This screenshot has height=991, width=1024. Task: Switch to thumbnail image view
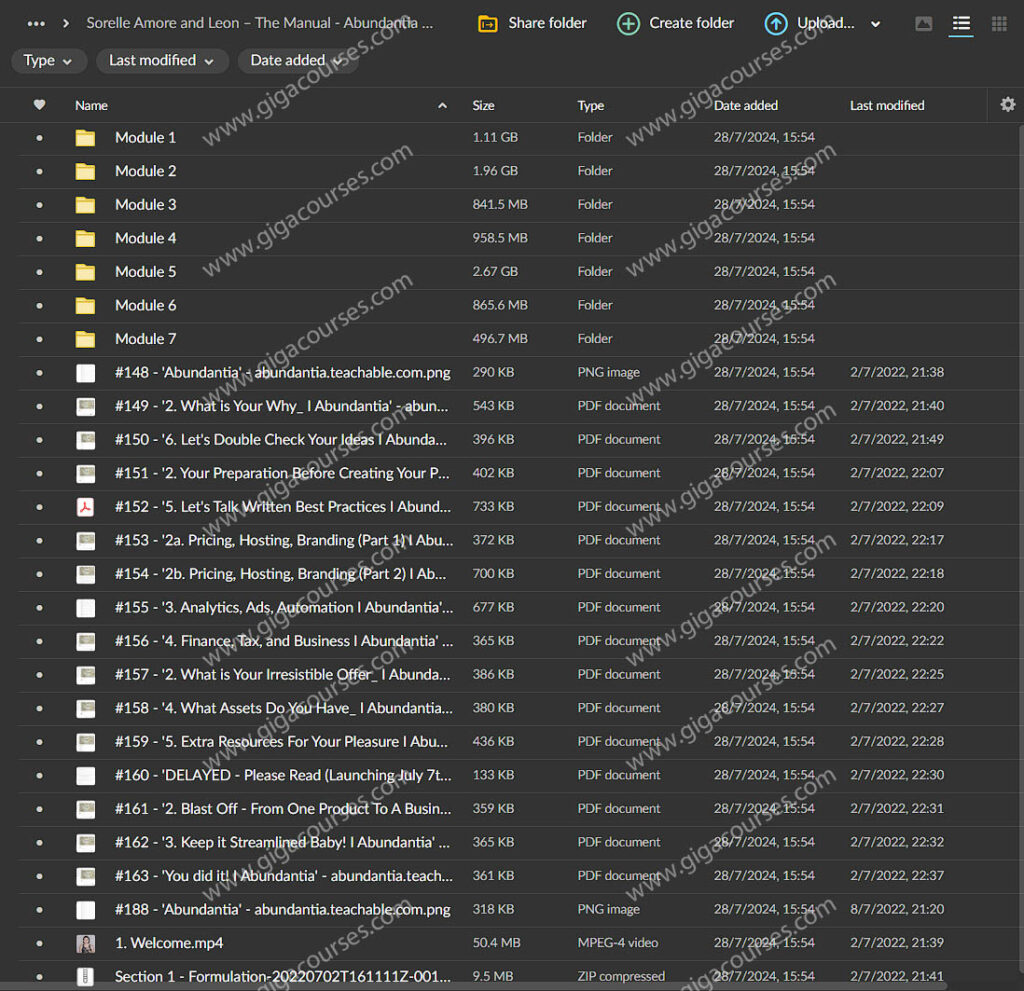(924, 24)
